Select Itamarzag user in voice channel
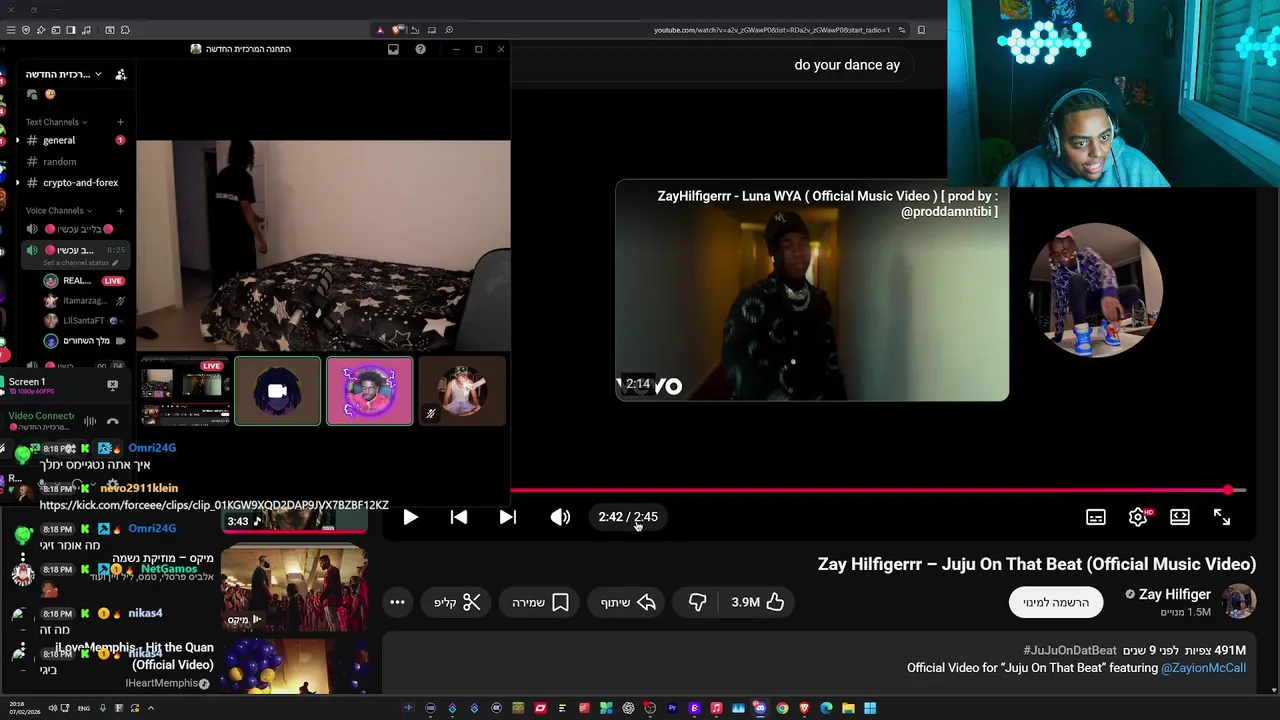This screenshot has height=720, width=1280. [84, 301]
